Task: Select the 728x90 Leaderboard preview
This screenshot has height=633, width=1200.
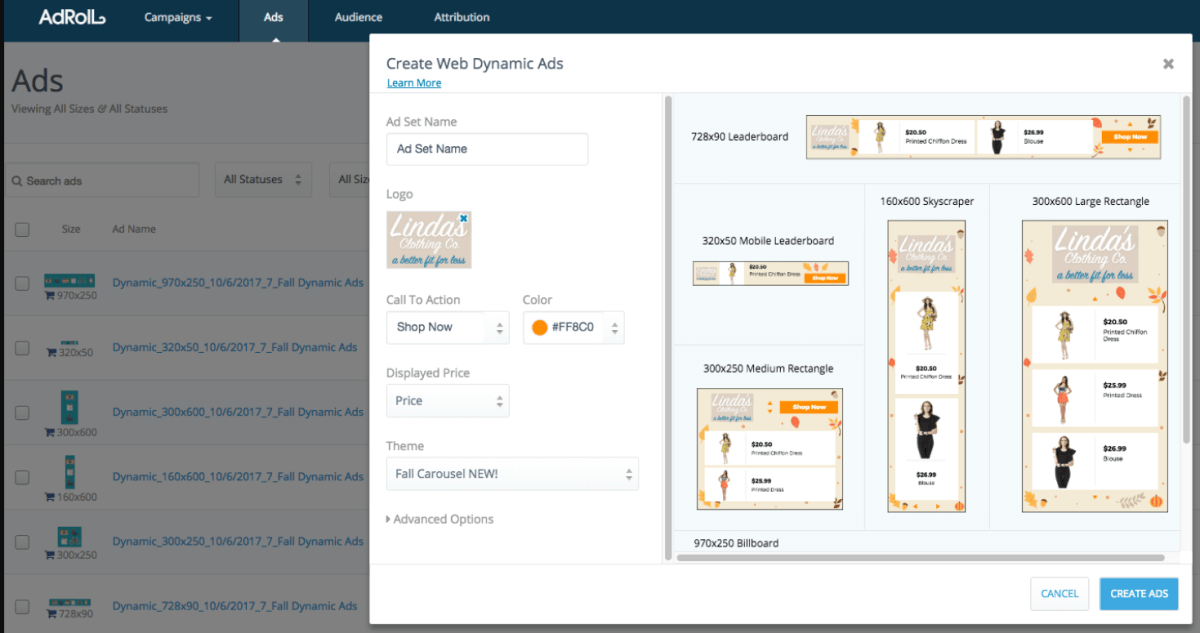Action: coord(983,137)
